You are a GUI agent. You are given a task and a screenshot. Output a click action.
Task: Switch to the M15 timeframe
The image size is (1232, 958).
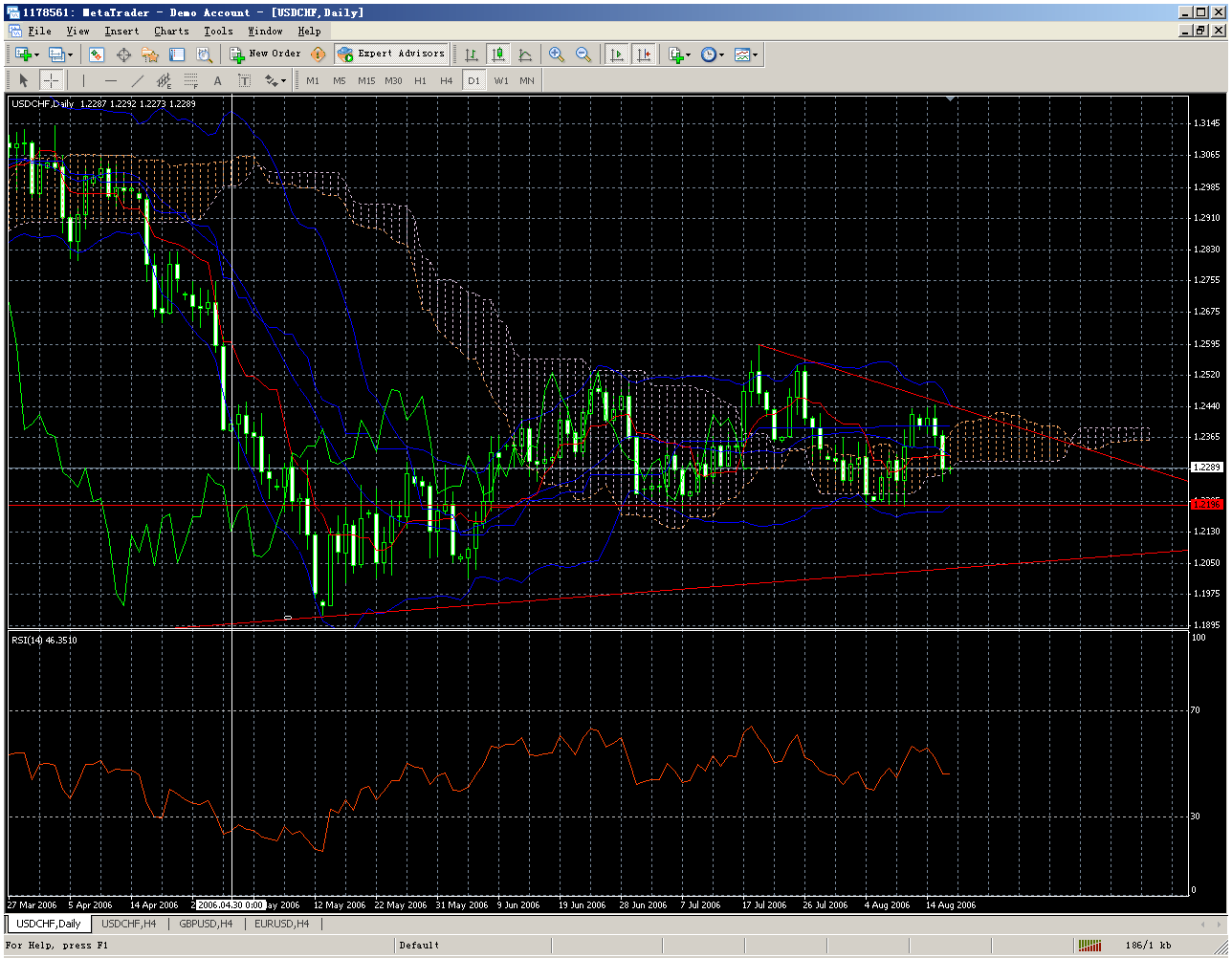[366, 81]
